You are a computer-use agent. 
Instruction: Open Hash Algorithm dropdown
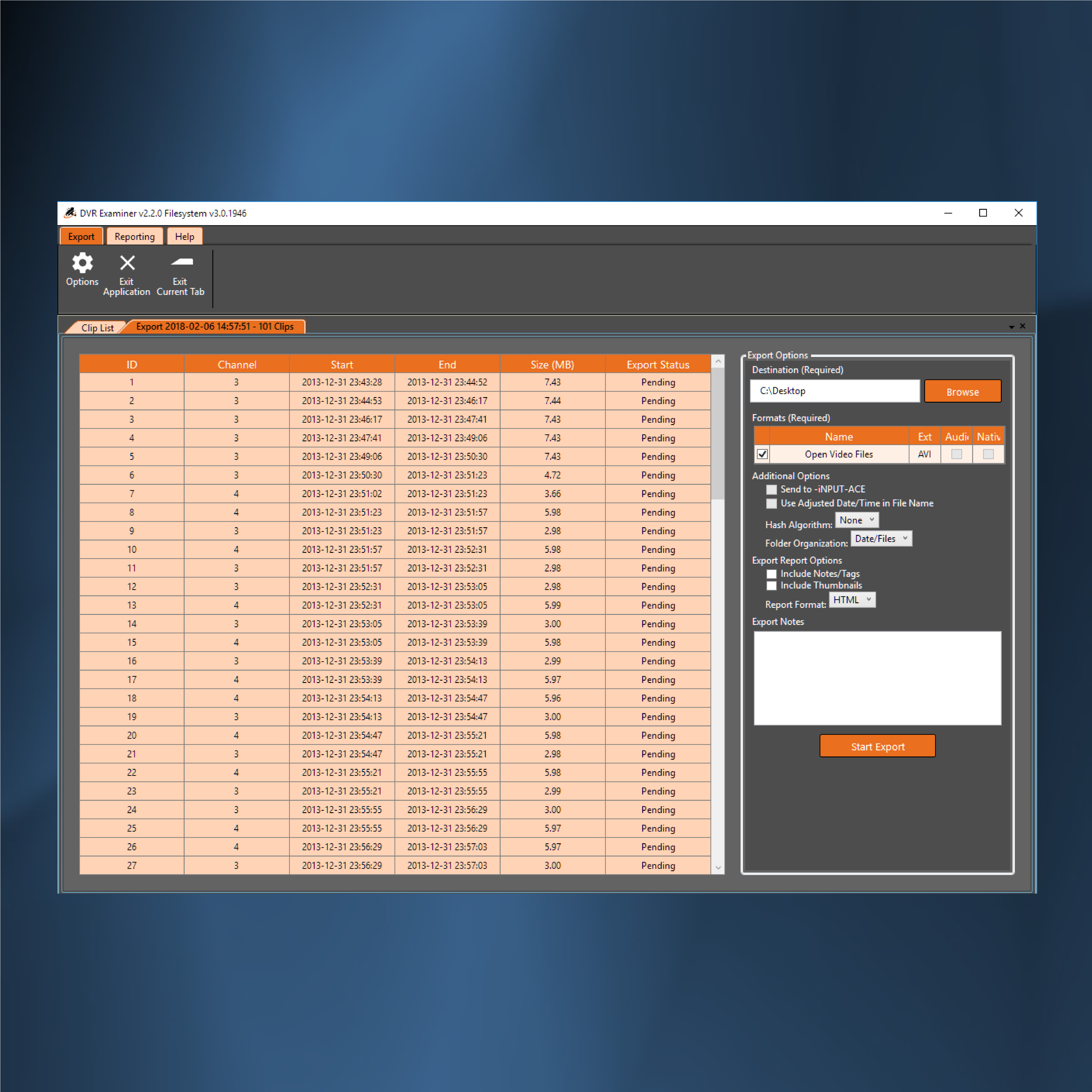click(856, 520)
